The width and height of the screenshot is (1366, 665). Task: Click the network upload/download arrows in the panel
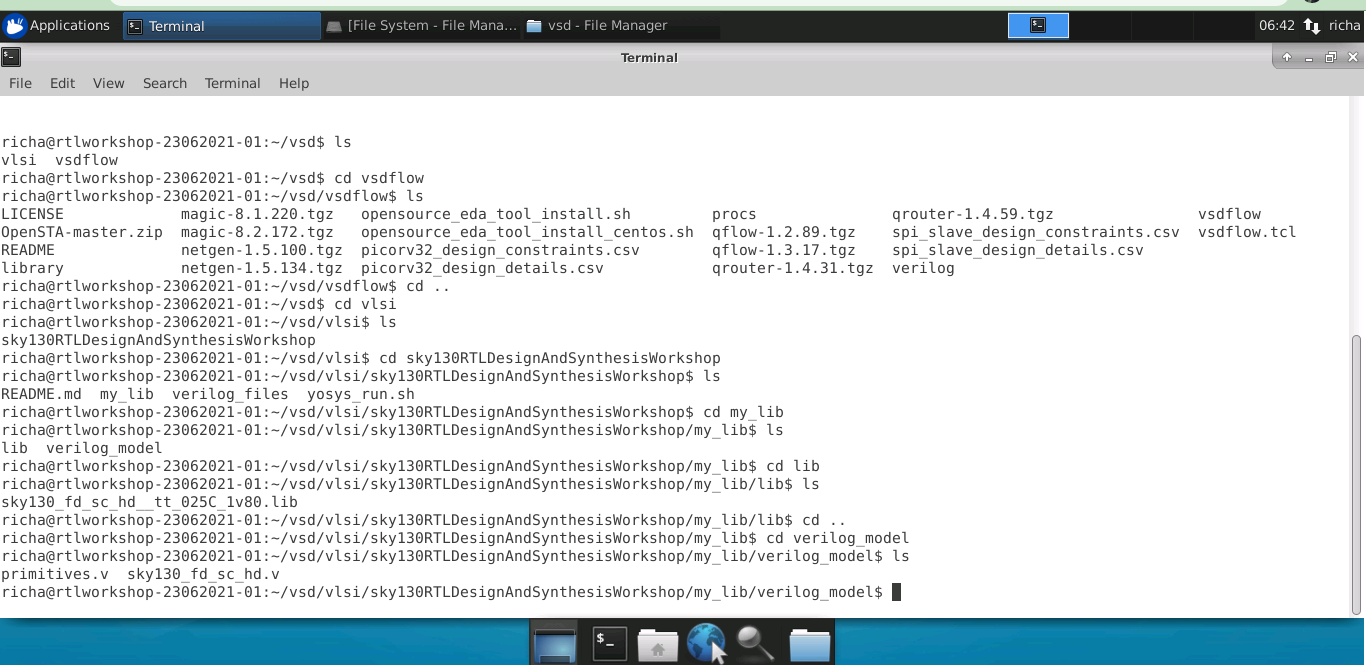[x=1311, y=25]
